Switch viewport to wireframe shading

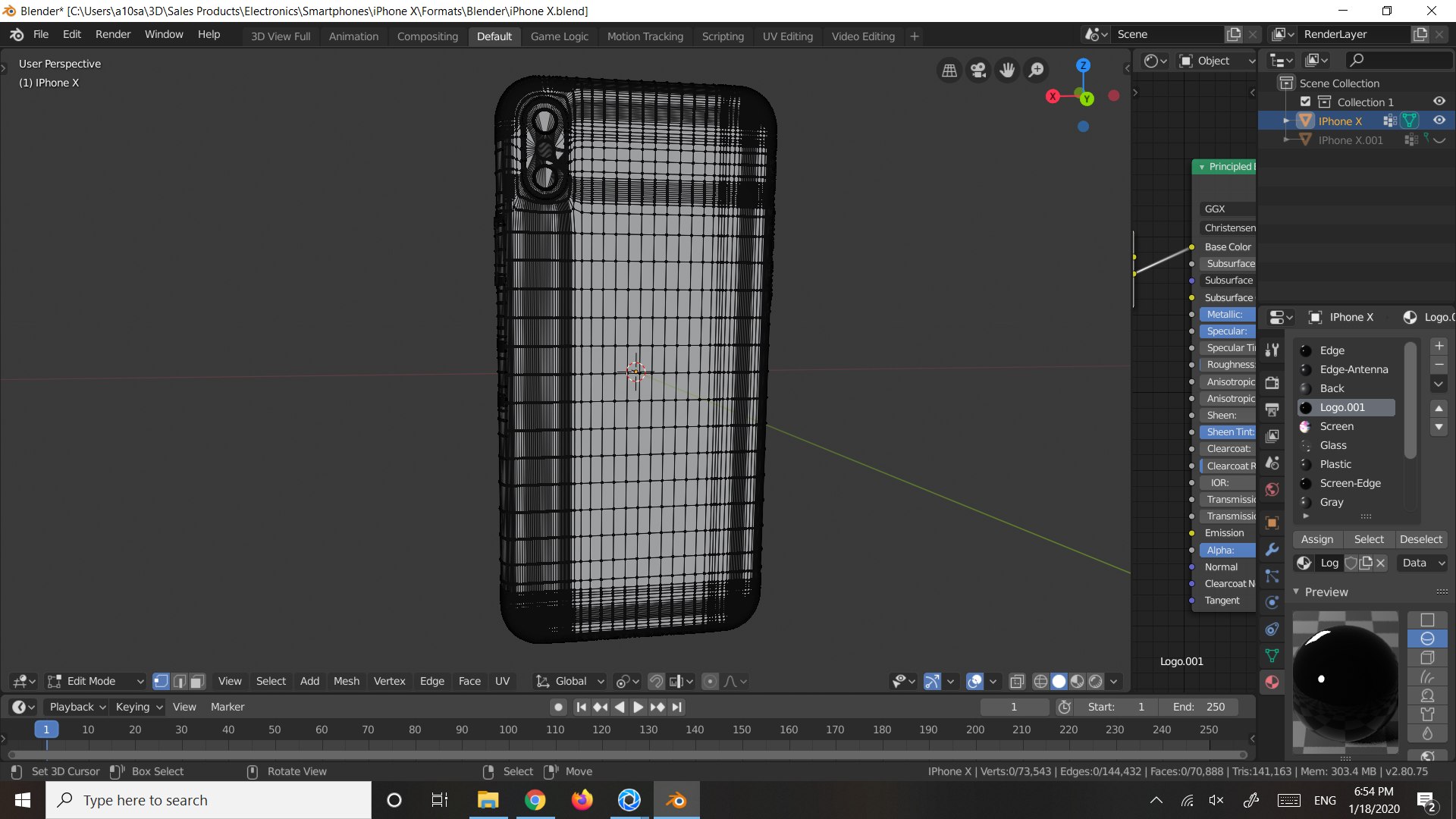[x=1040, y=681]
